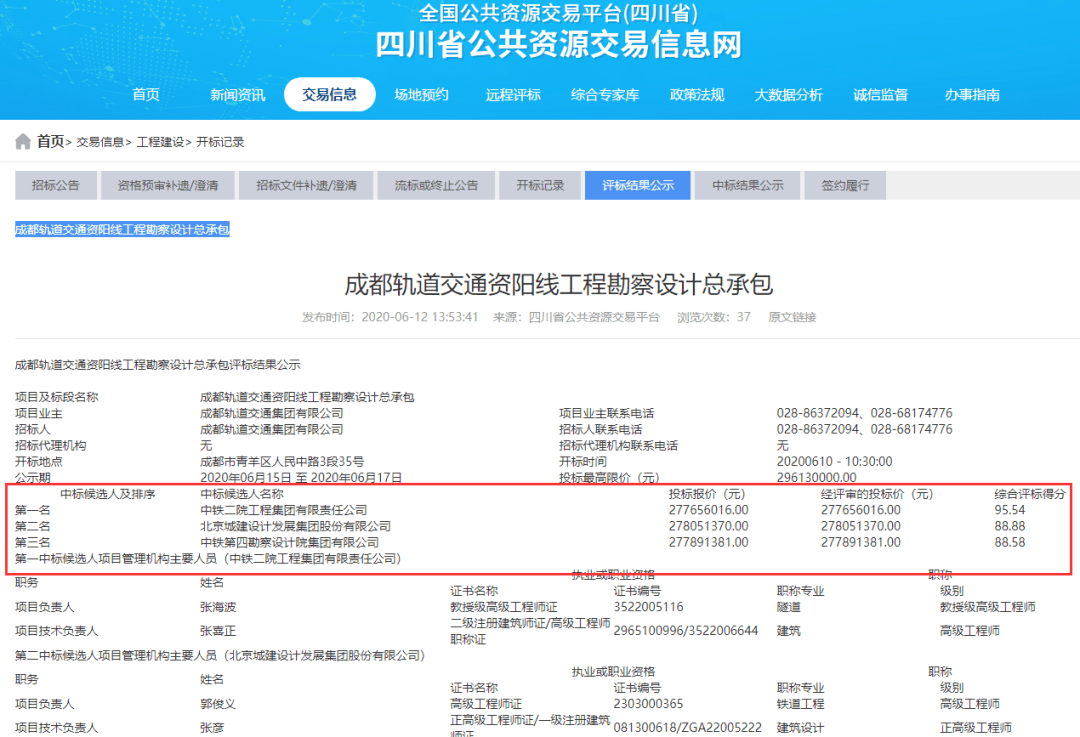The width and height of the screenshot is (1080, 737).
Task: Click the article heading 成都轨道交通资阳线工程勘察设计总承包
Action: pyautogui.click(x=559, y=284)
